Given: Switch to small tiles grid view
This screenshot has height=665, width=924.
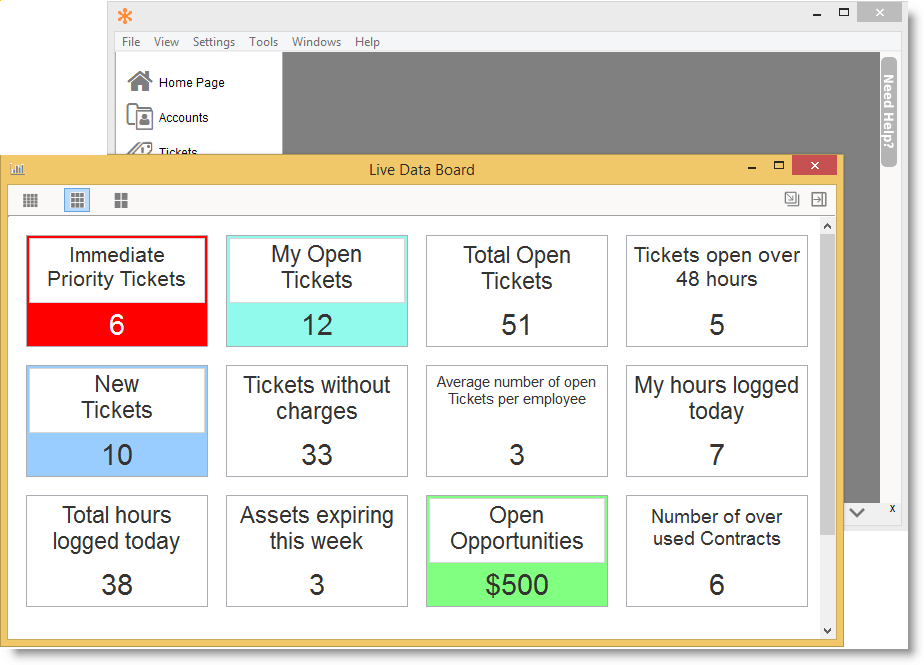Looking at the screenshot, I should point(31,201).
